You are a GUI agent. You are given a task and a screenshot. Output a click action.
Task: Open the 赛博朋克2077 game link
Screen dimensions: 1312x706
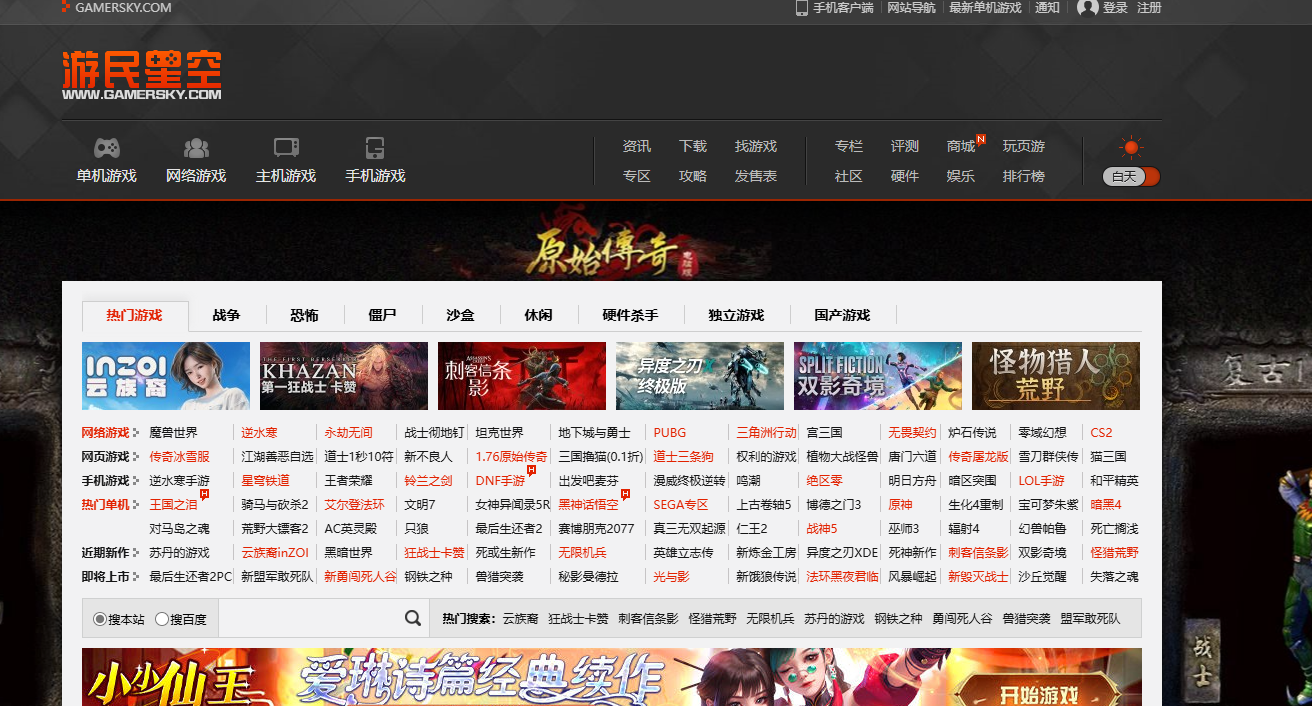coord(596,529)
